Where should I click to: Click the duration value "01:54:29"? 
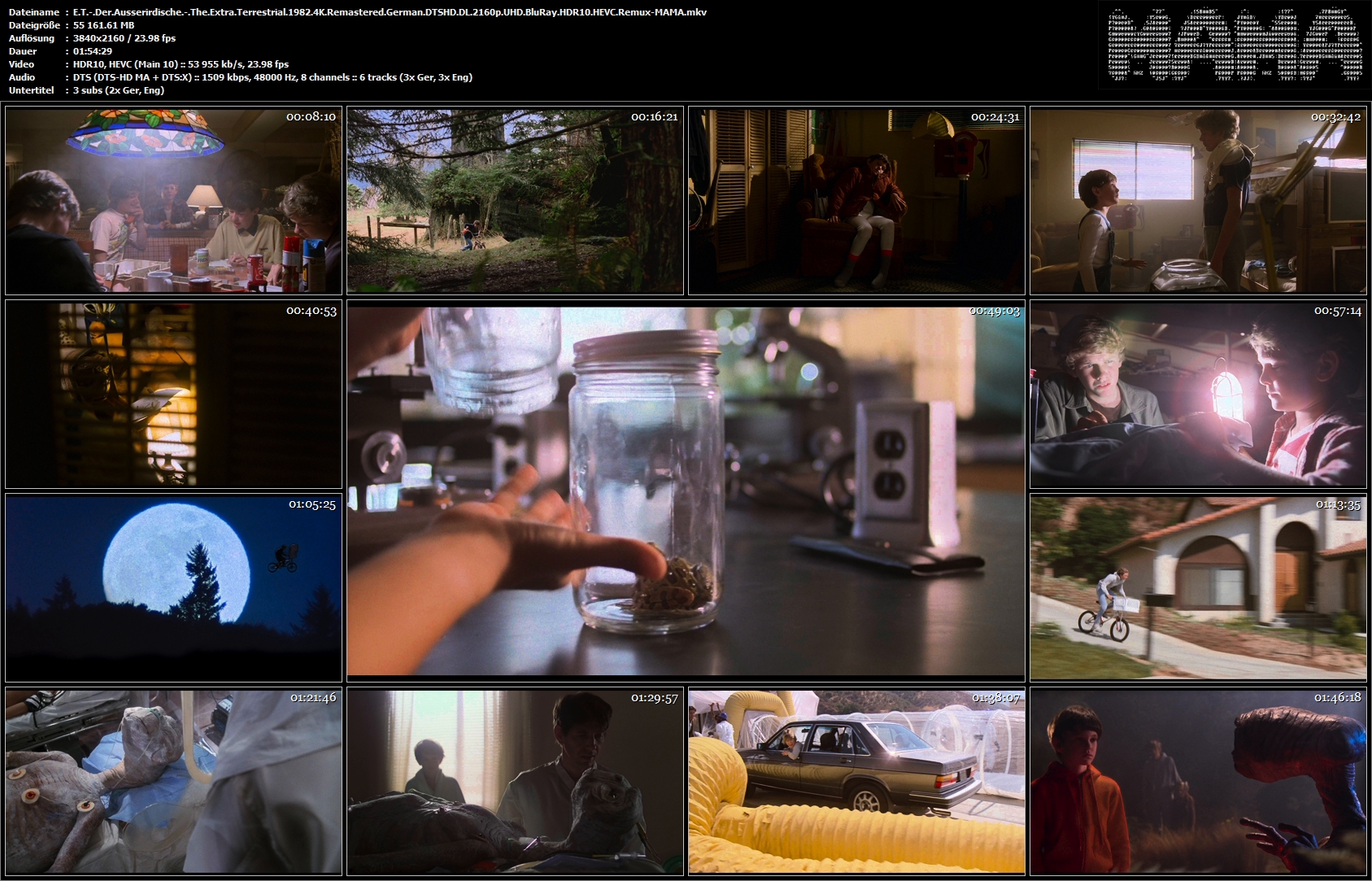click(93, 51)
